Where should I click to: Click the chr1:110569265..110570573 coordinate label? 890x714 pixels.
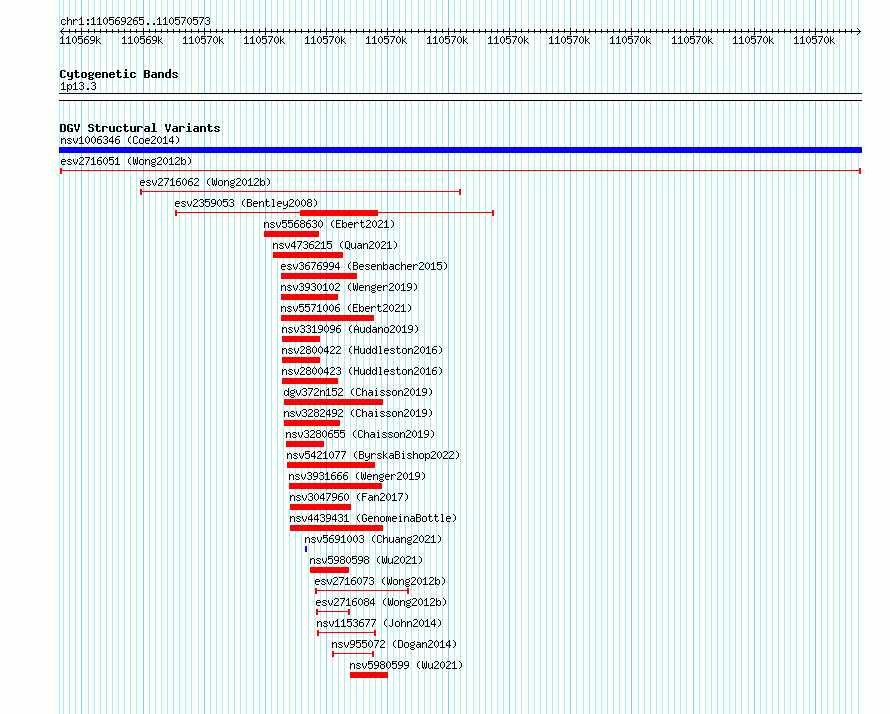coord(135,21)
